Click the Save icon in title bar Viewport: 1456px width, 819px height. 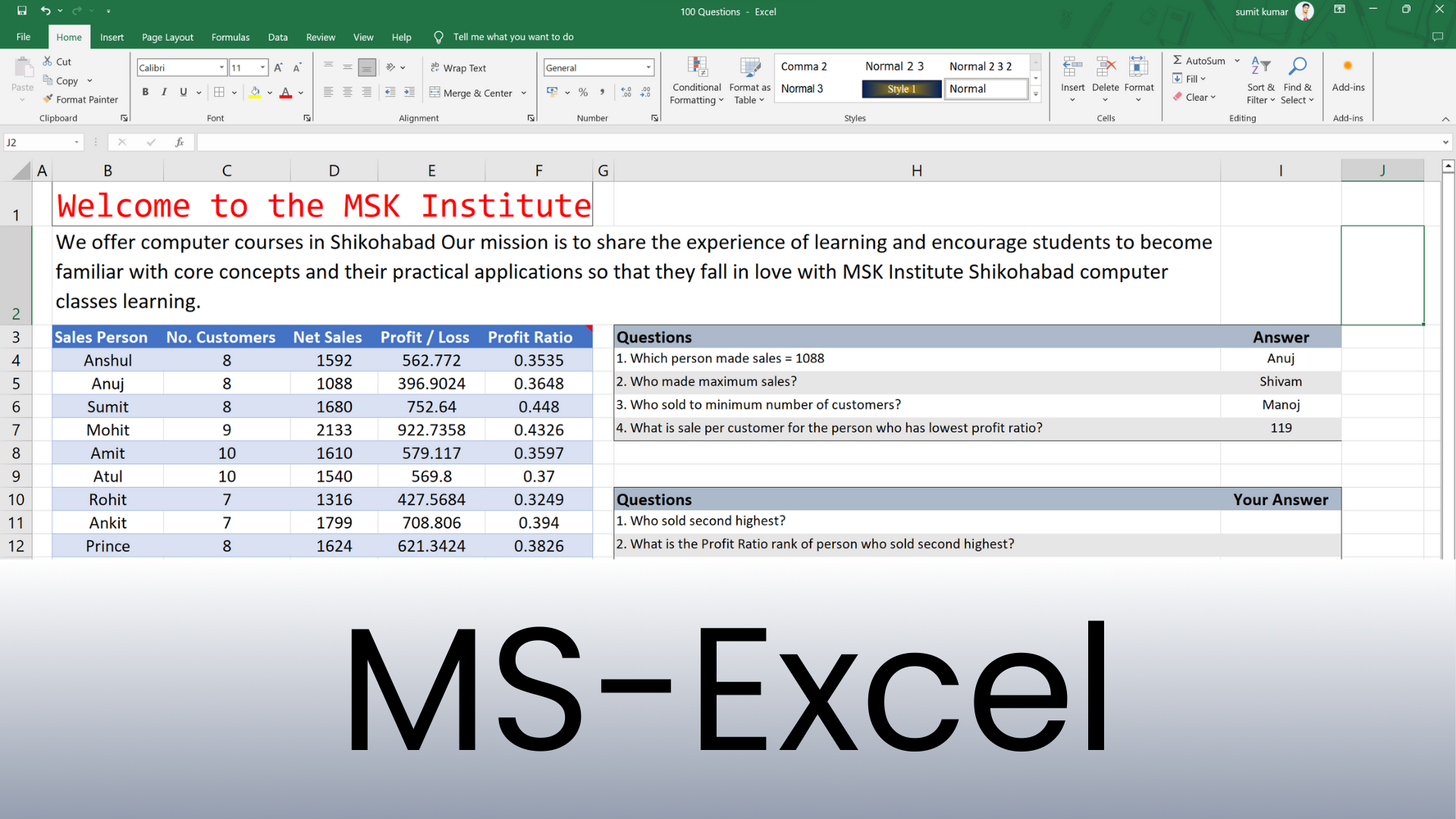tap(22, 11)
